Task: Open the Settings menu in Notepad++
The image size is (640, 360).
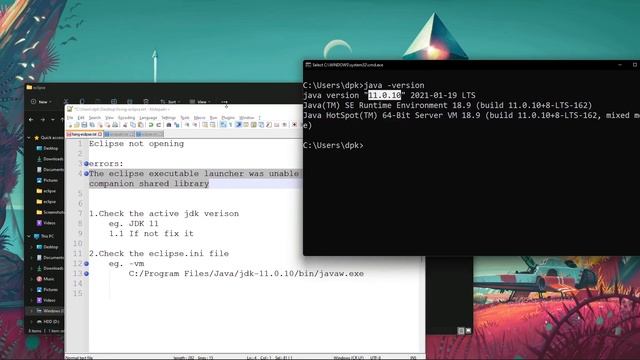Action: (x=169, y=118)
